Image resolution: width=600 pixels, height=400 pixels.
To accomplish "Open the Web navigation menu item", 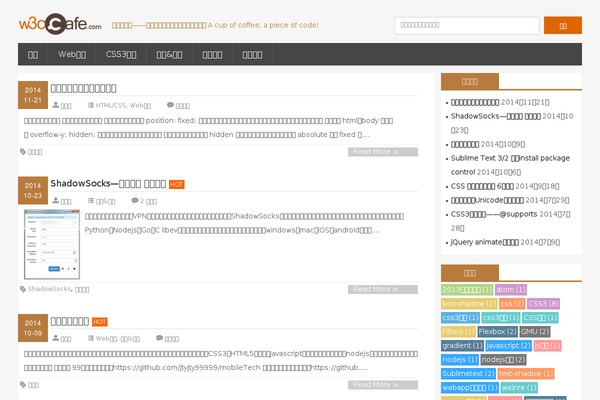I will click(72, 54).
